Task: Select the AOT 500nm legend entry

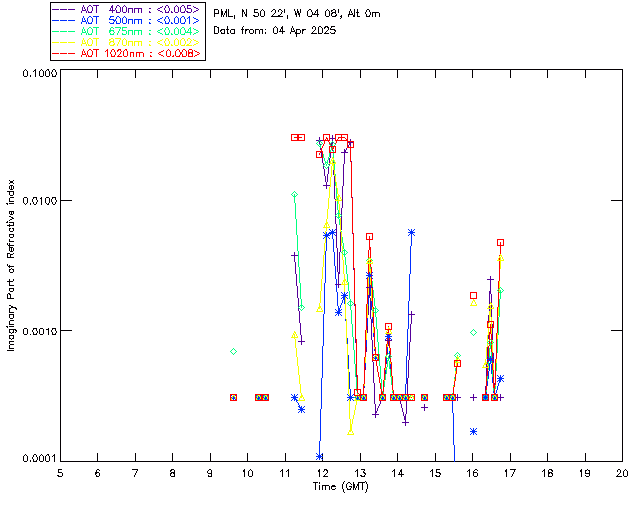Action: pyautogui.click(x=127, y=20)
